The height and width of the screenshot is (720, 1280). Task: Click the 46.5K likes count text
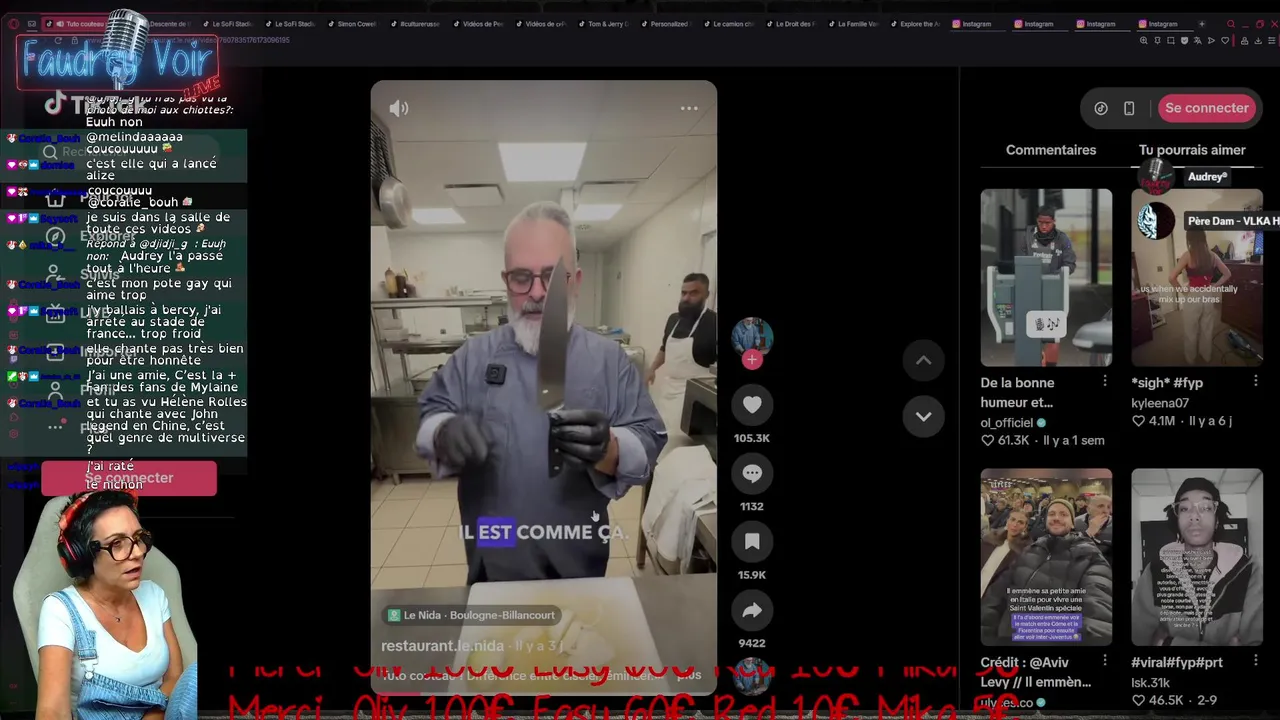pos(1164,701)
